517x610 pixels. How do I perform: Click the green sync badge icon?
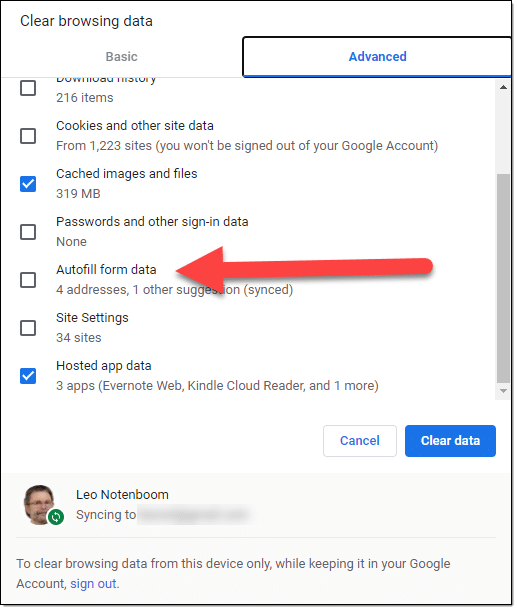56,518
